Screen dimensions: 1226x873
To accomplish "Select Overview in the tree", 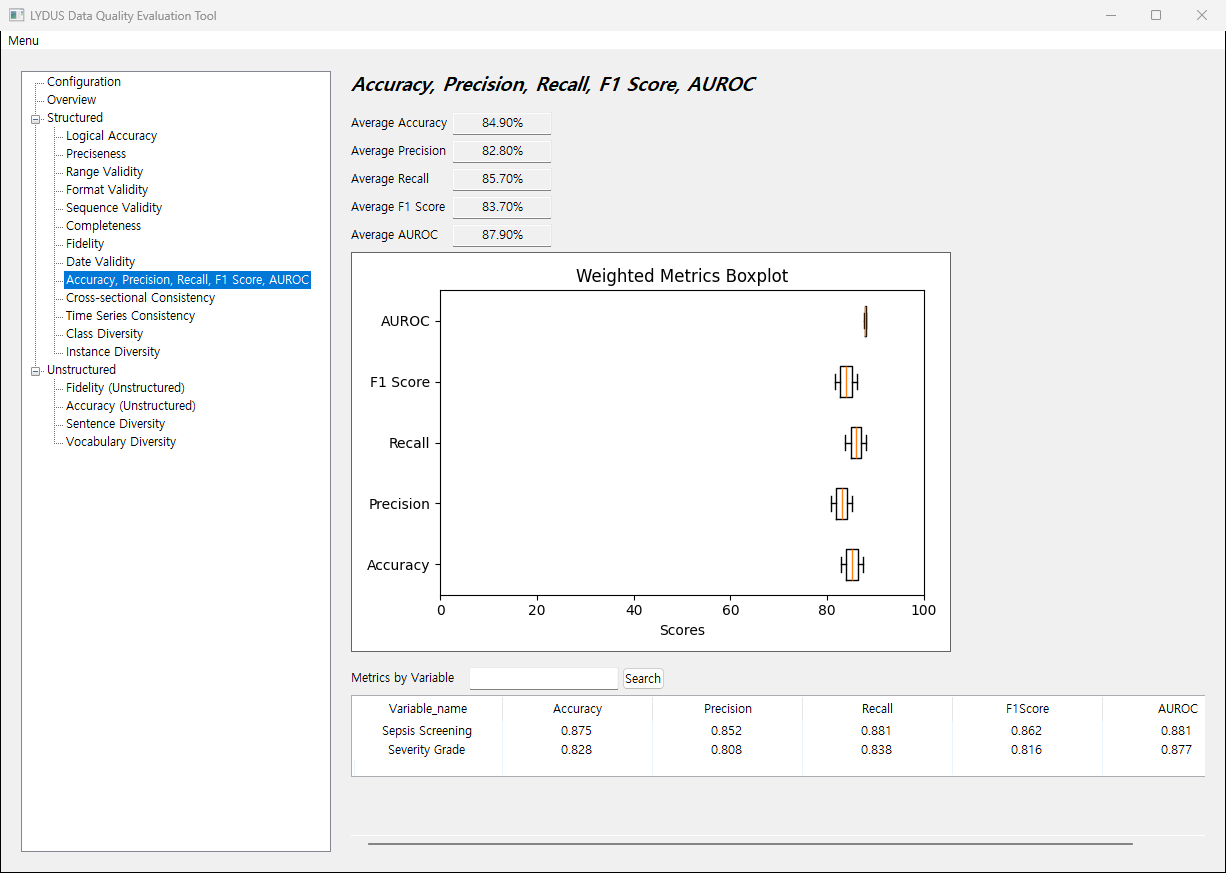I will 72,100.
